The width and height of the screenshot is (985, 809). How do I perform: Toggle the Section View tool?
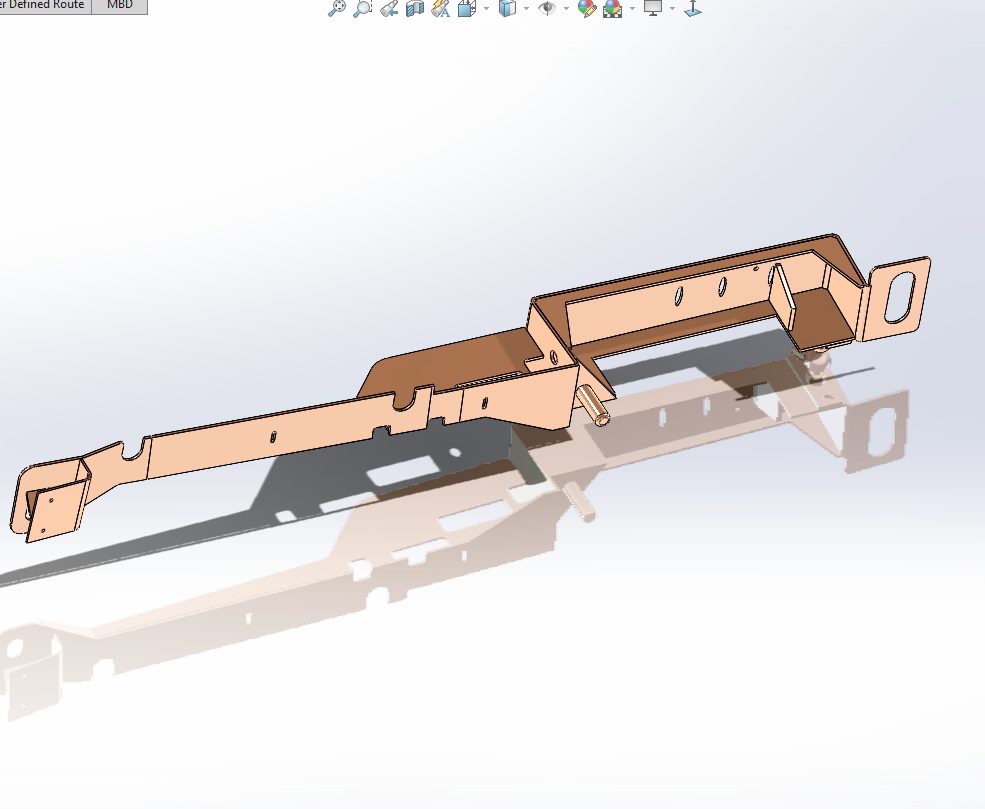415,8
